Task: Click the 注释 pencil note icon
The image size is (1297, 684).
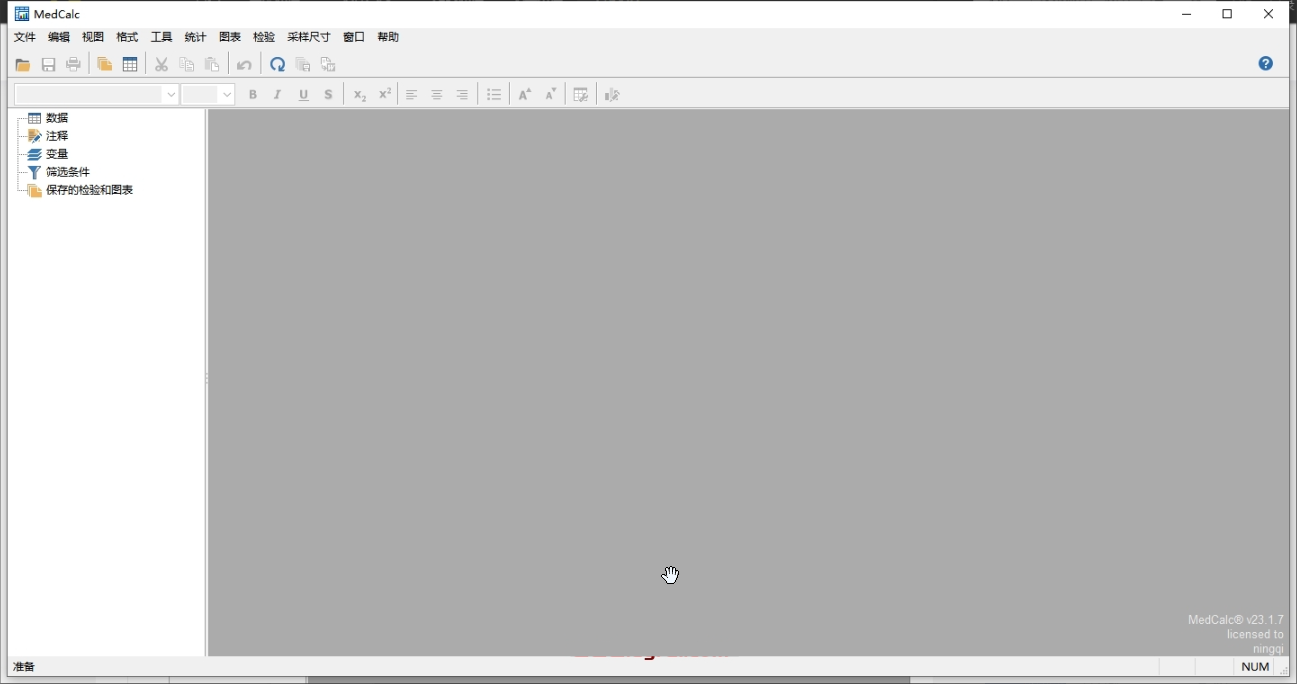Action: (35, 136)
